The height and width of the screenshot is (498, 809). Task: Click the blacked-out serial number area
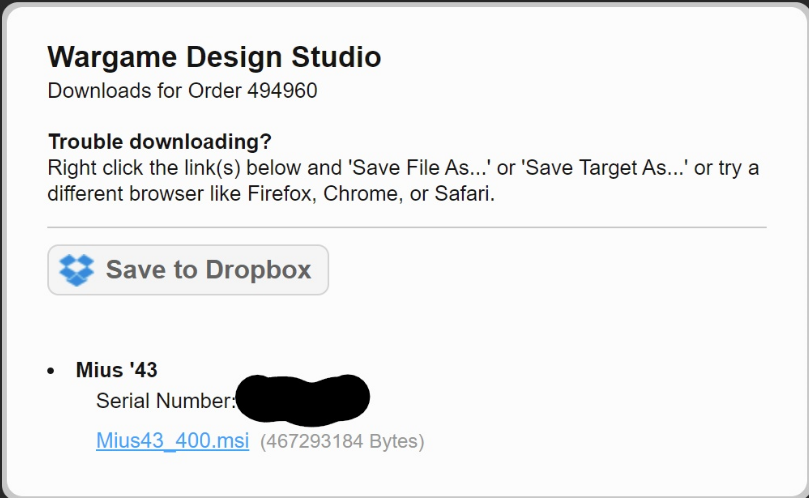tap(303, 400)
